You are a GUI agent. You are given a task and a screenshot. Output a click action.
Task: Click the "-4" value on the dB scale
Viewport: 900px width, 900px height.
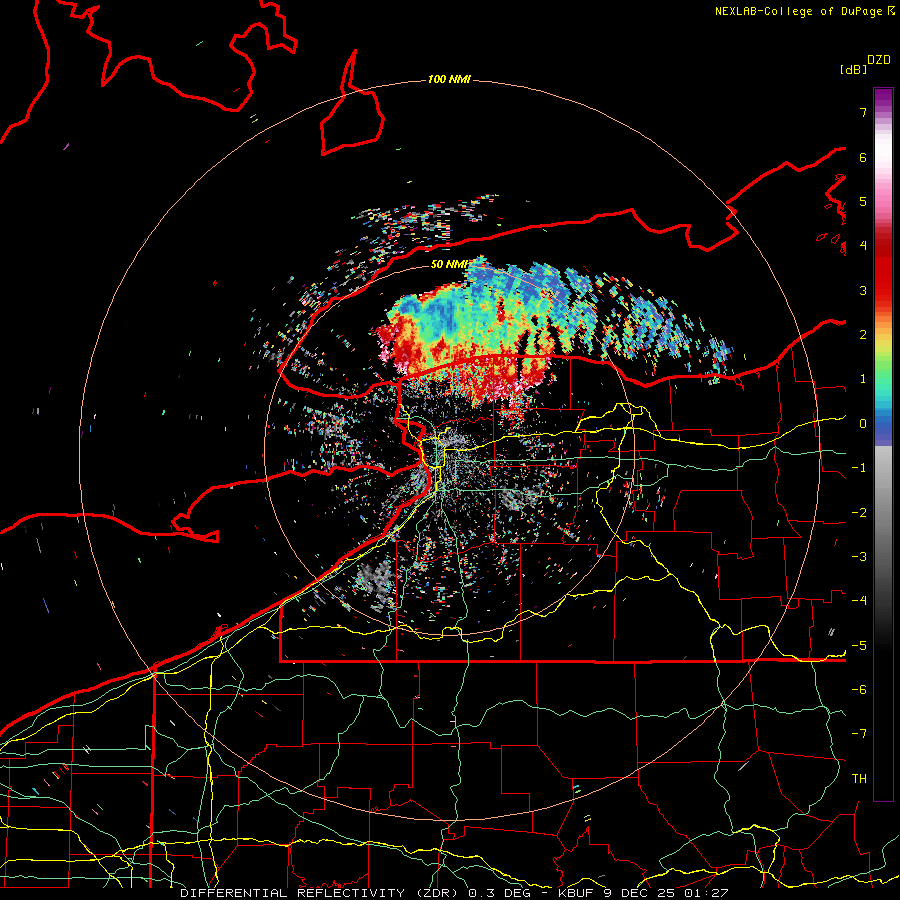pos(859,601)
